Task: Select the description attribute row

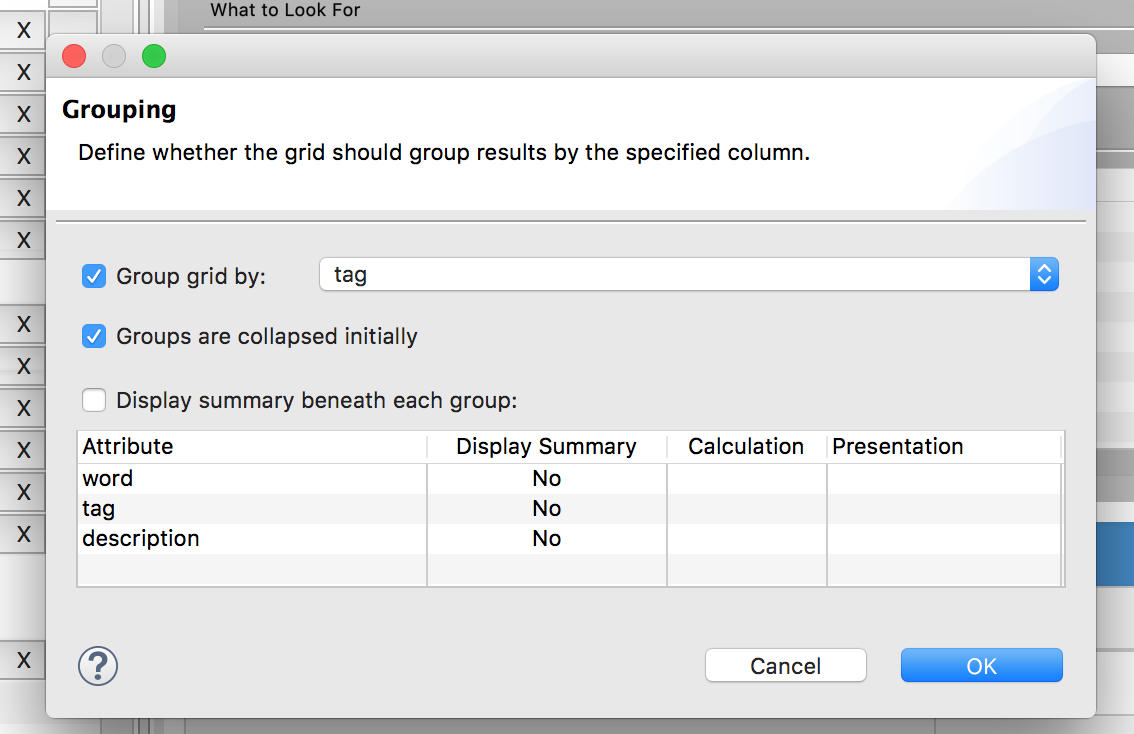Action: pyautogui.click(x=570, y=539)
